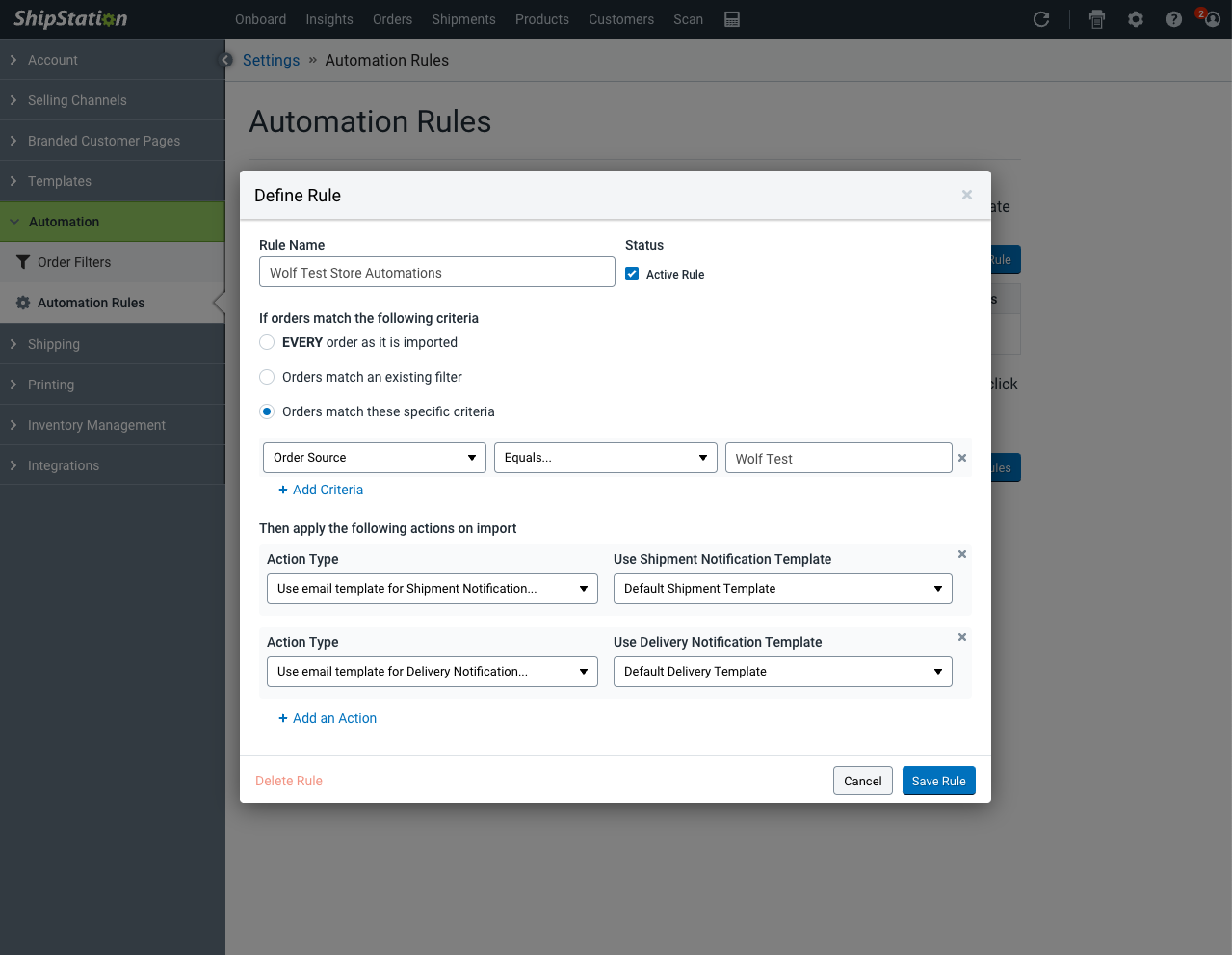The height and width of the screenshot is (955, 1232).
Task: Click the Add an Action link
Action: tap(328, 718)
